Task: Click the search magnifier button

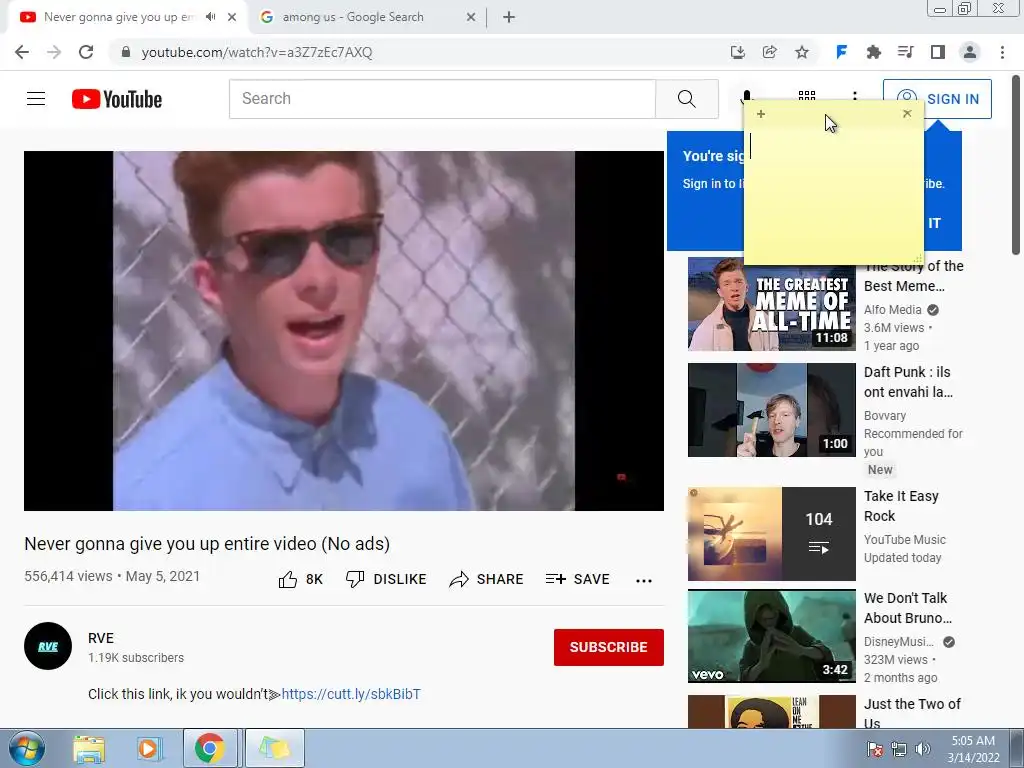Action: pos(686,99)
